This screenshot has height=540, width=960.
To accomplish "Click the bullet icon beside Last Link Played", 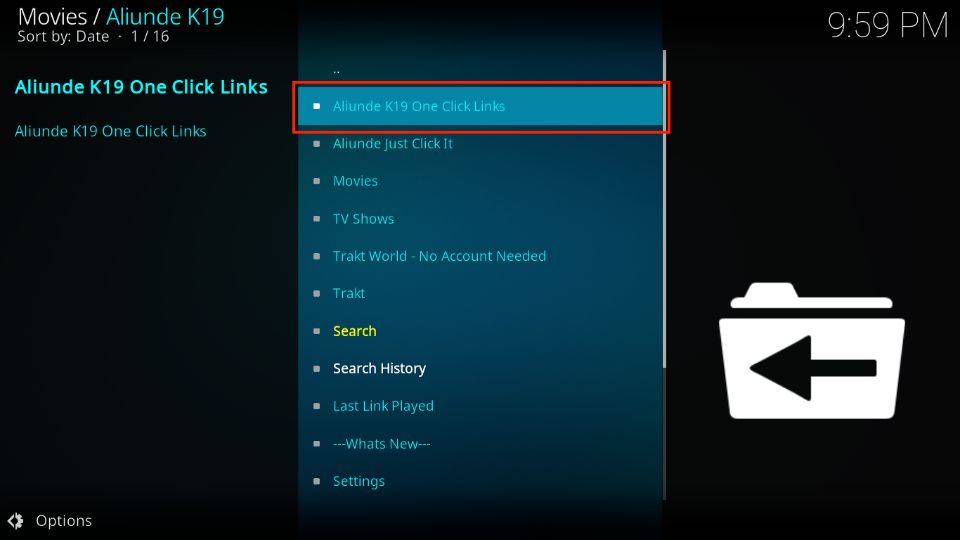I will point(317,406).
